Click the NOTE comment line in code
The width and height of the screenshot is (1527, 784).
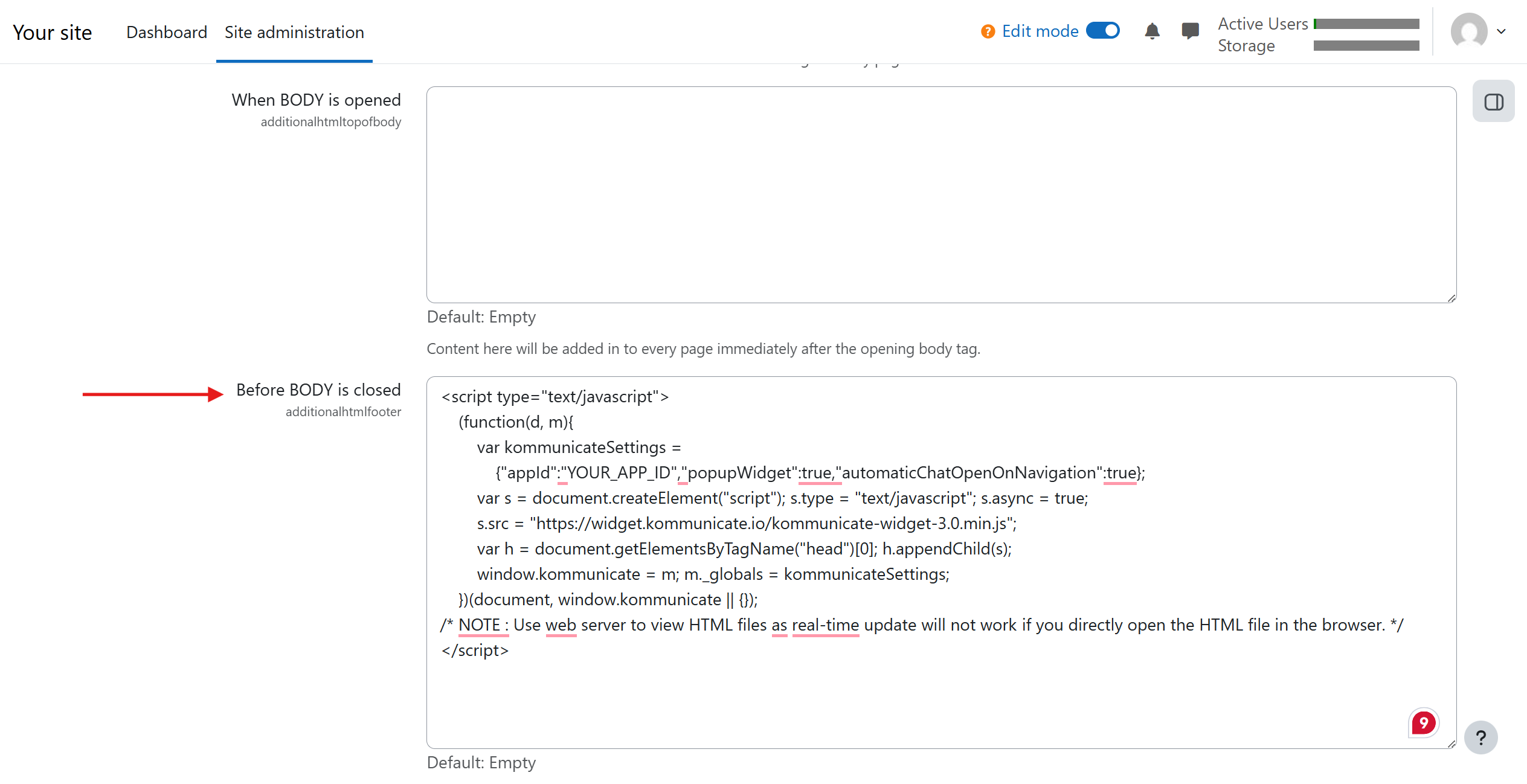coord(922,625)
